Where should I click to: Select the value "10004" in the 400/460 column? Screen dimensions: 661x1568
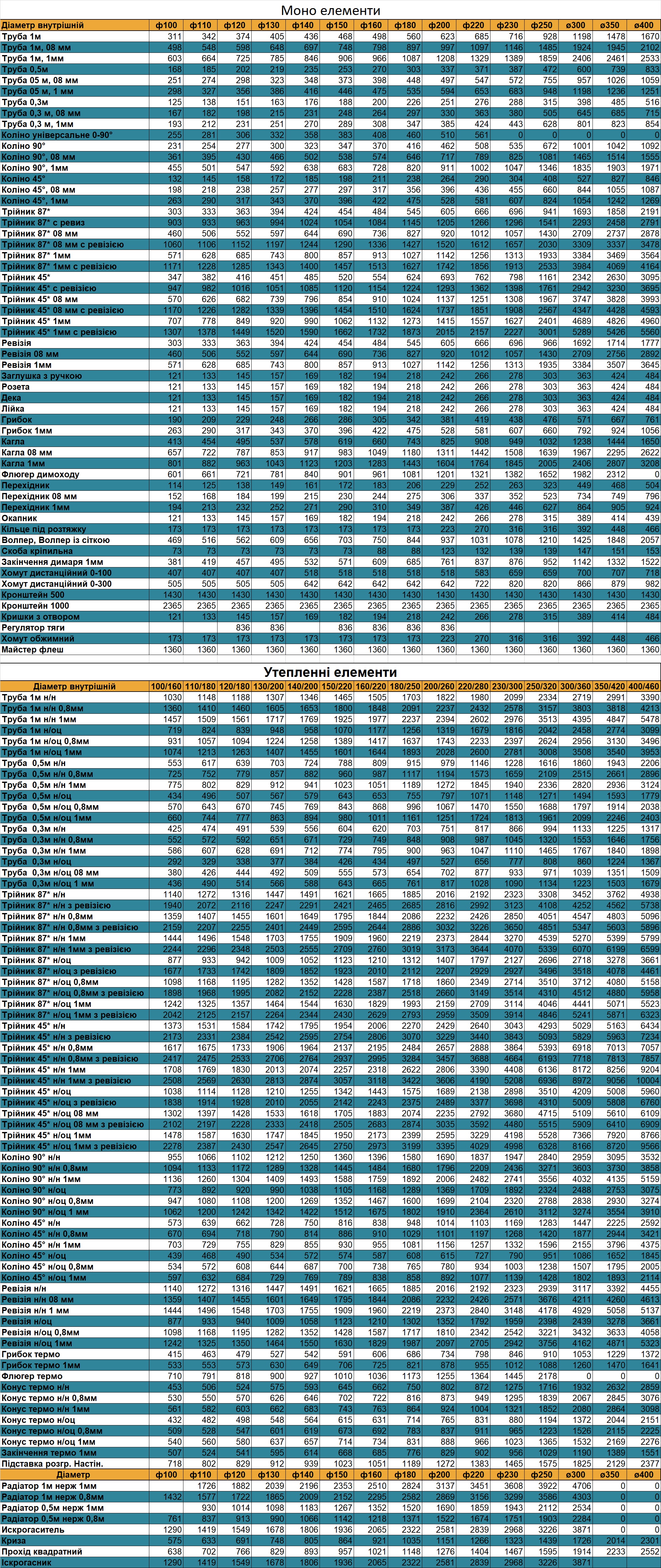coord(648,1081)
